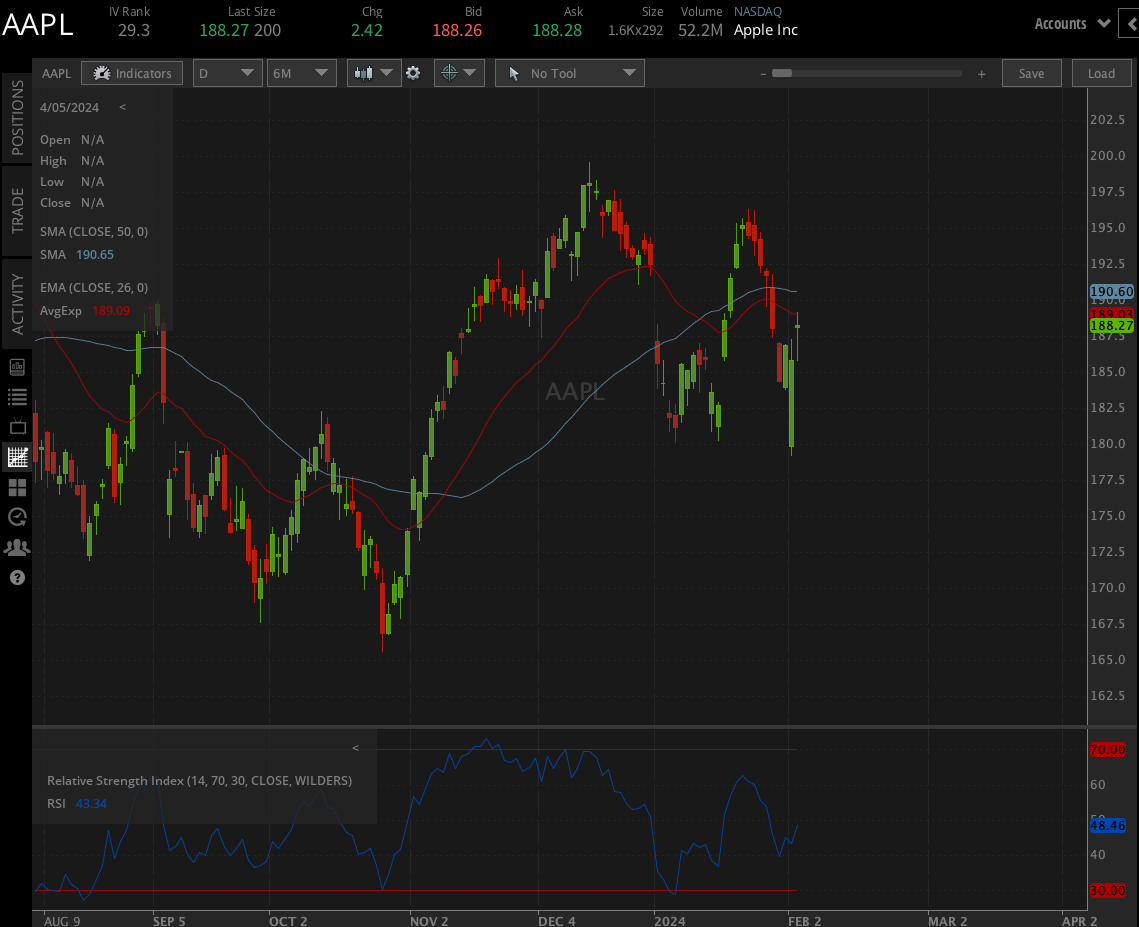Screen dimensions: 1139x927
Task: Select the watchlist icon in left sidebar
Action: tap(16, 396)
